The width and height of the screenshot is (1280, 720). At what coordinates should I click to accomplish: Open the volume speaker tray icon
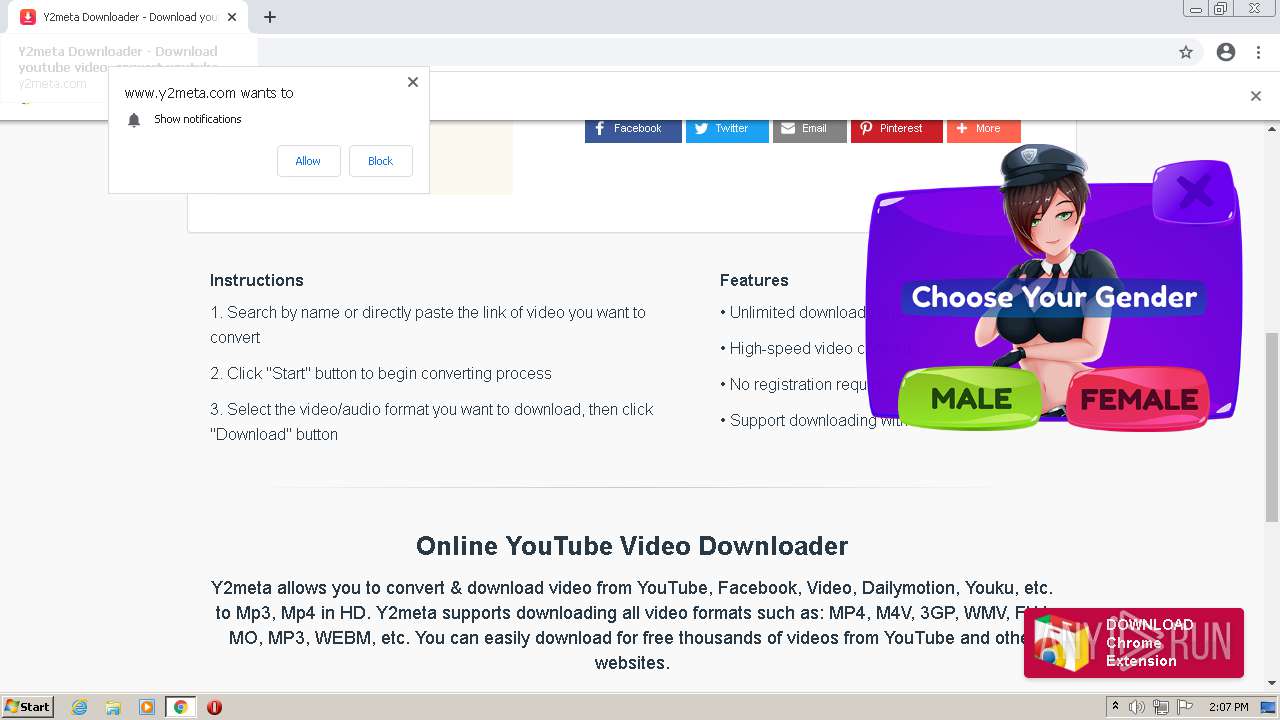[x=1137, y=707]
